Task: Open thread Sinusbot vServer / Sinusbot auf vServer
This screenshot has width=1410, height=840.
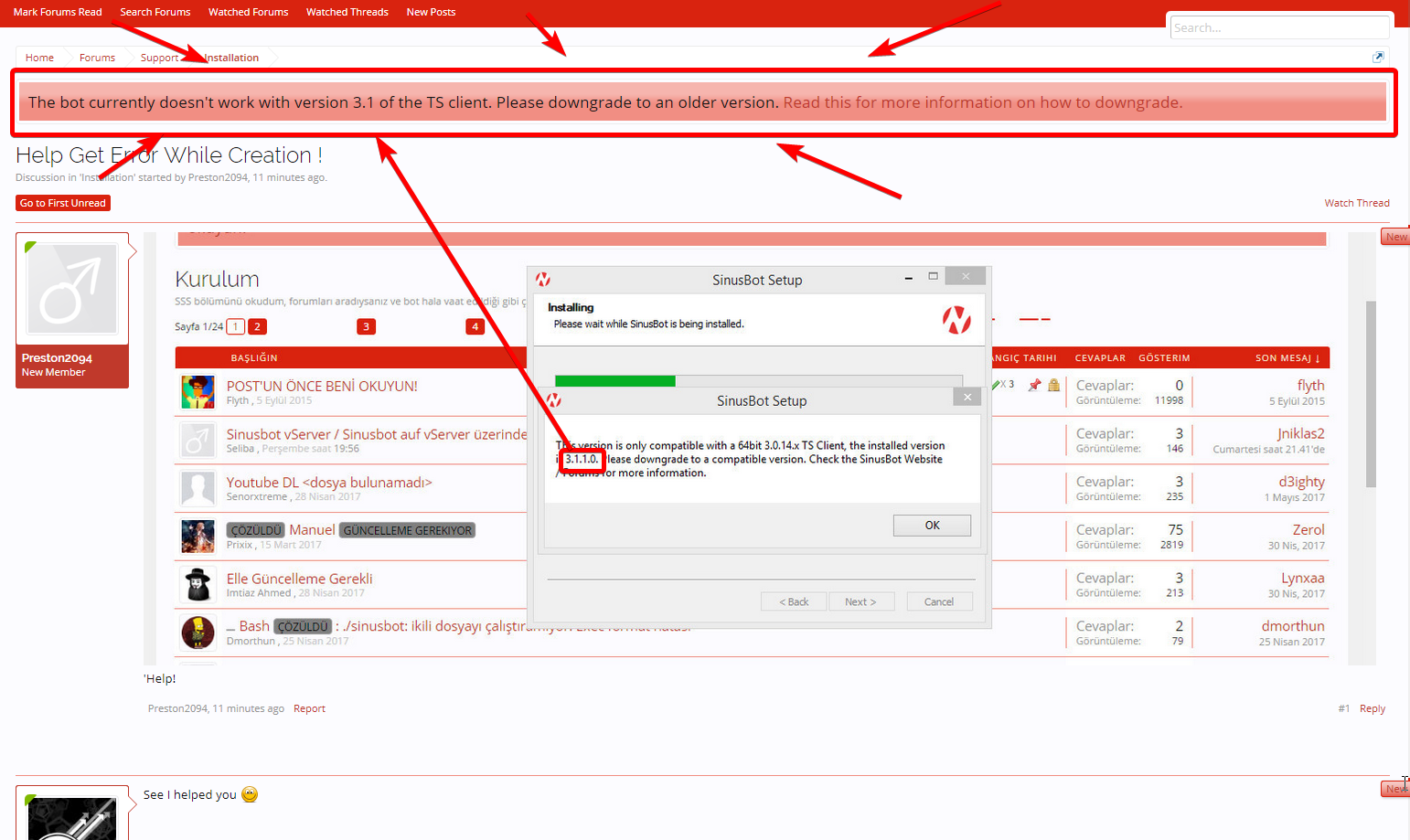Action: click(x=377, y=434)
